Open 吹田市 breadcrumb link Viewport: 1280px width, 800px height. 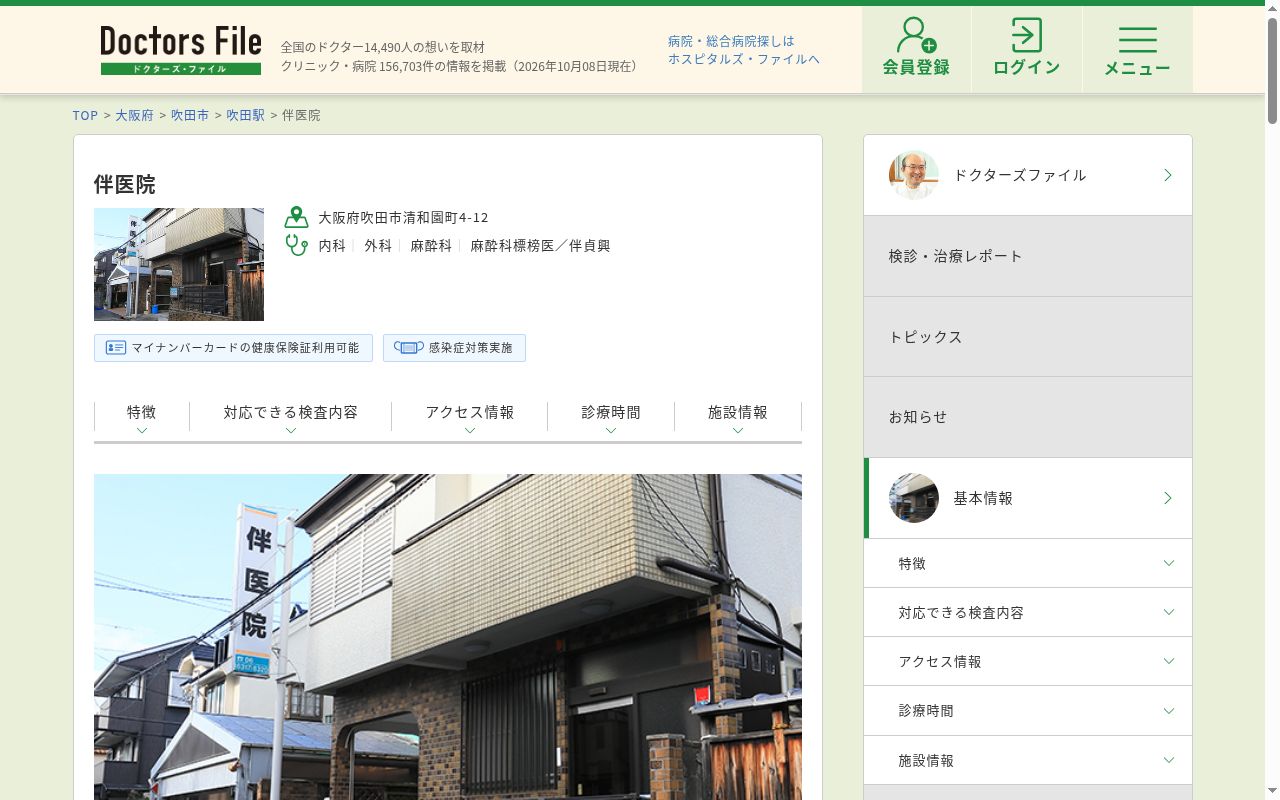tap(190, 115)
